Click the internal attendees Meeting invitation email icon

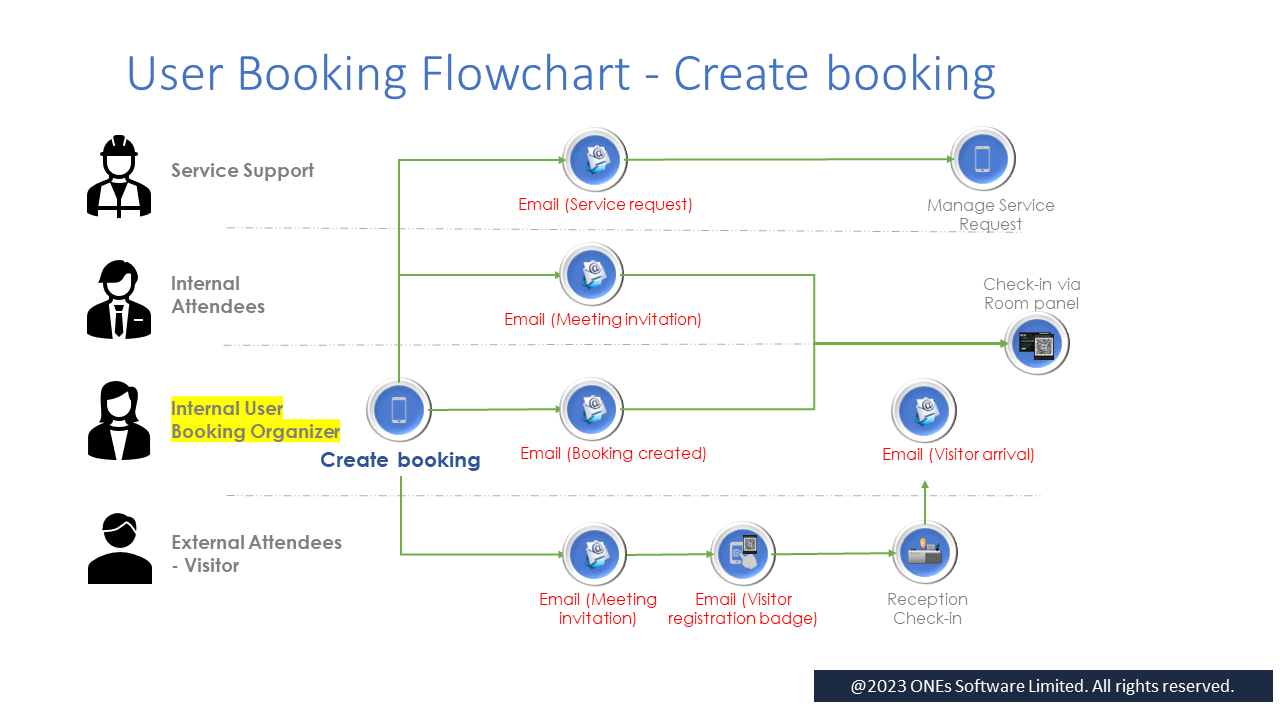pos(594,274)
